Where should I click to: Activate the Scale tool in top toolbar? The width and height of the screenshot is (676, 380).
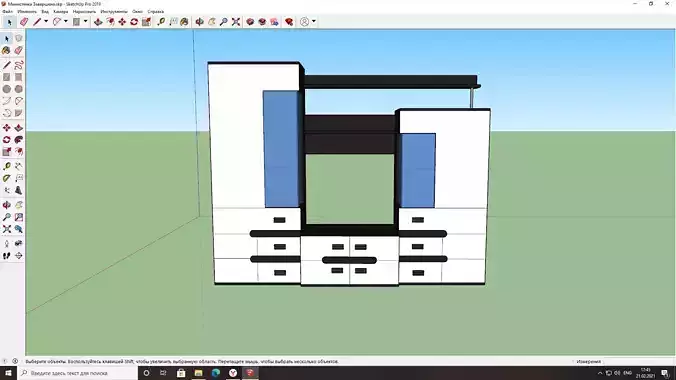point(147,22)
